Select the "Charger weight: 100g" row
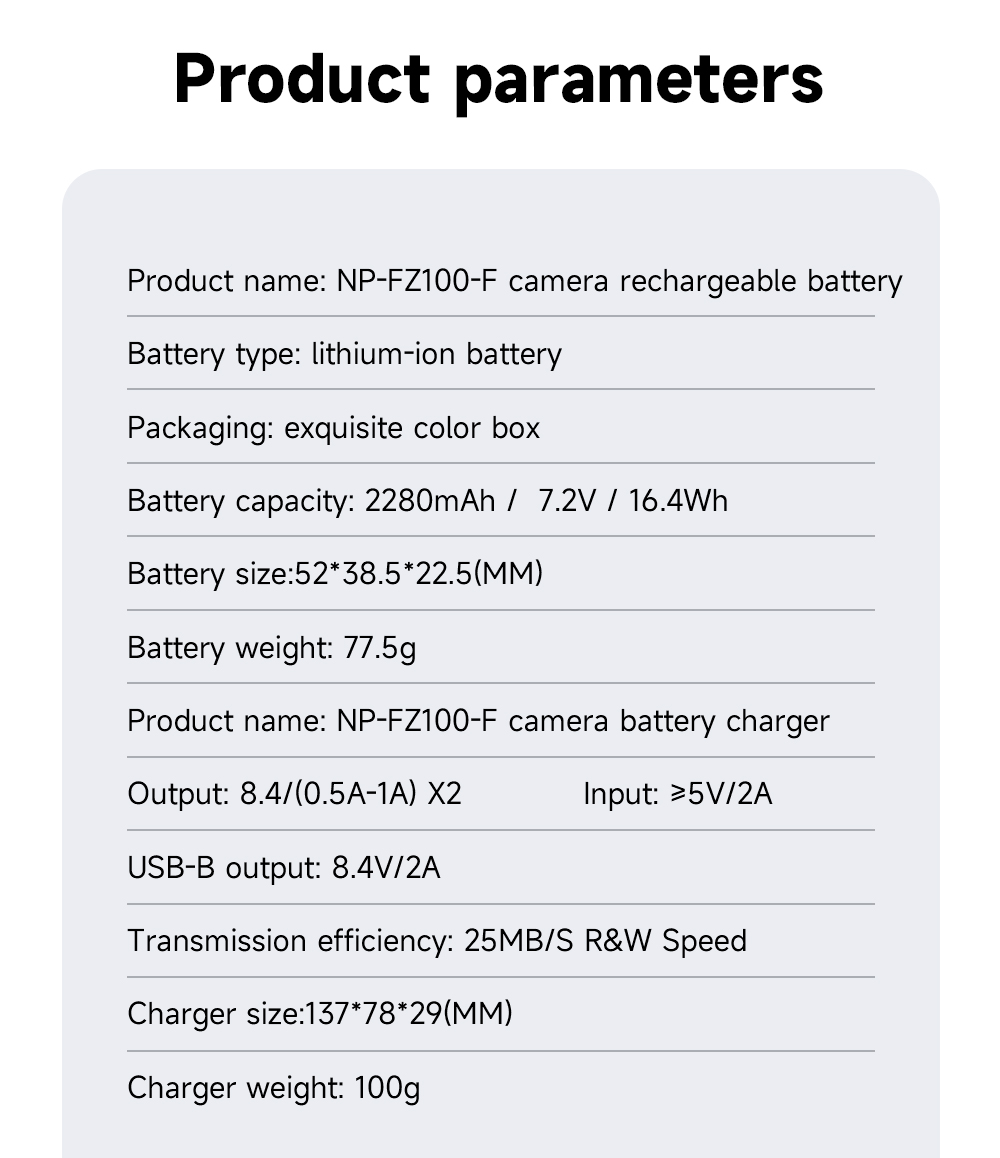This screenshot has height=1158, width=1000. pyautogui.click(x=273, y=1087)
